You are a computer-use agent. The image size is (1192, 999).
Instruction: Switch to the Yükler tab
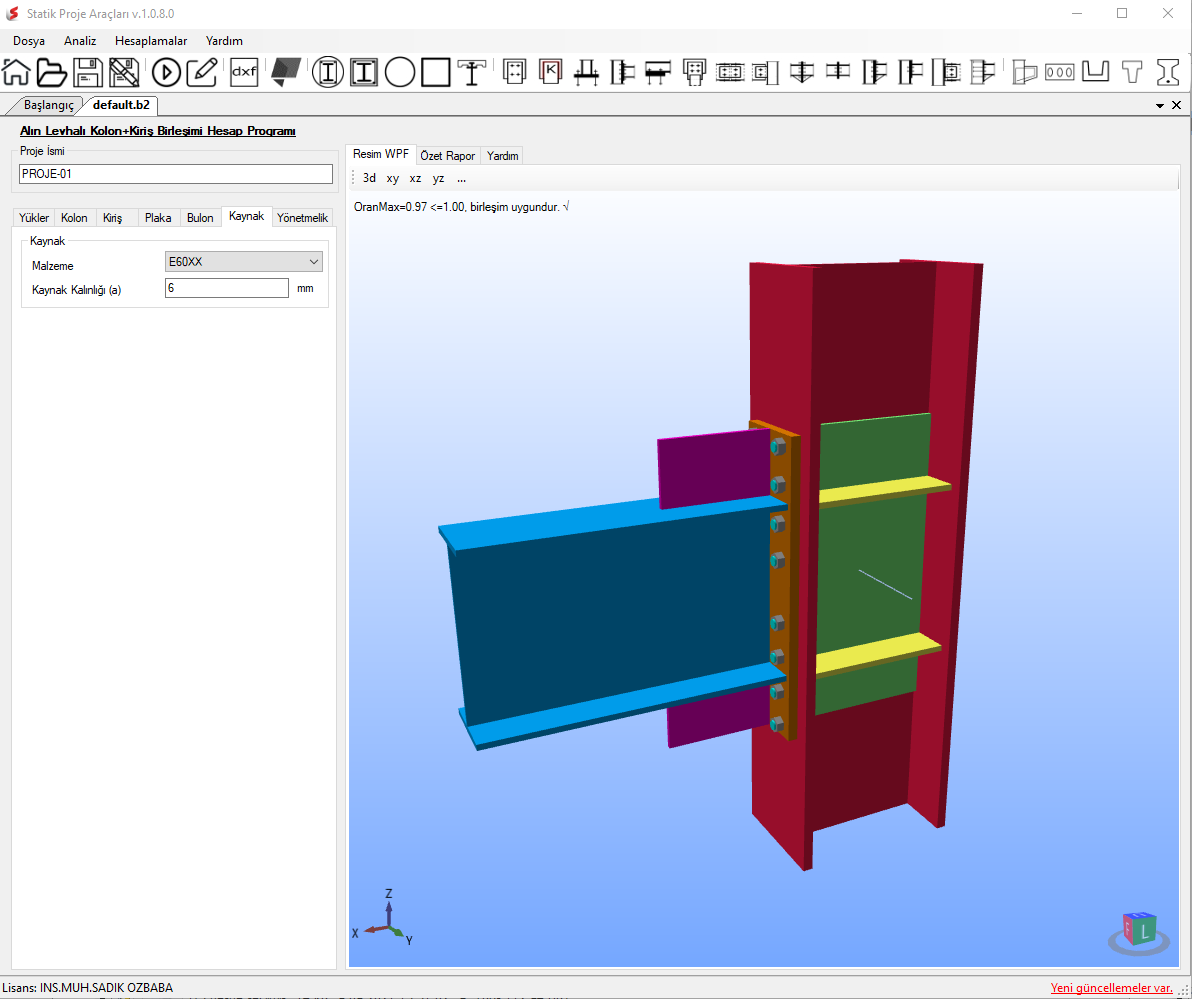pyautogui.click(x=33, y=217)
